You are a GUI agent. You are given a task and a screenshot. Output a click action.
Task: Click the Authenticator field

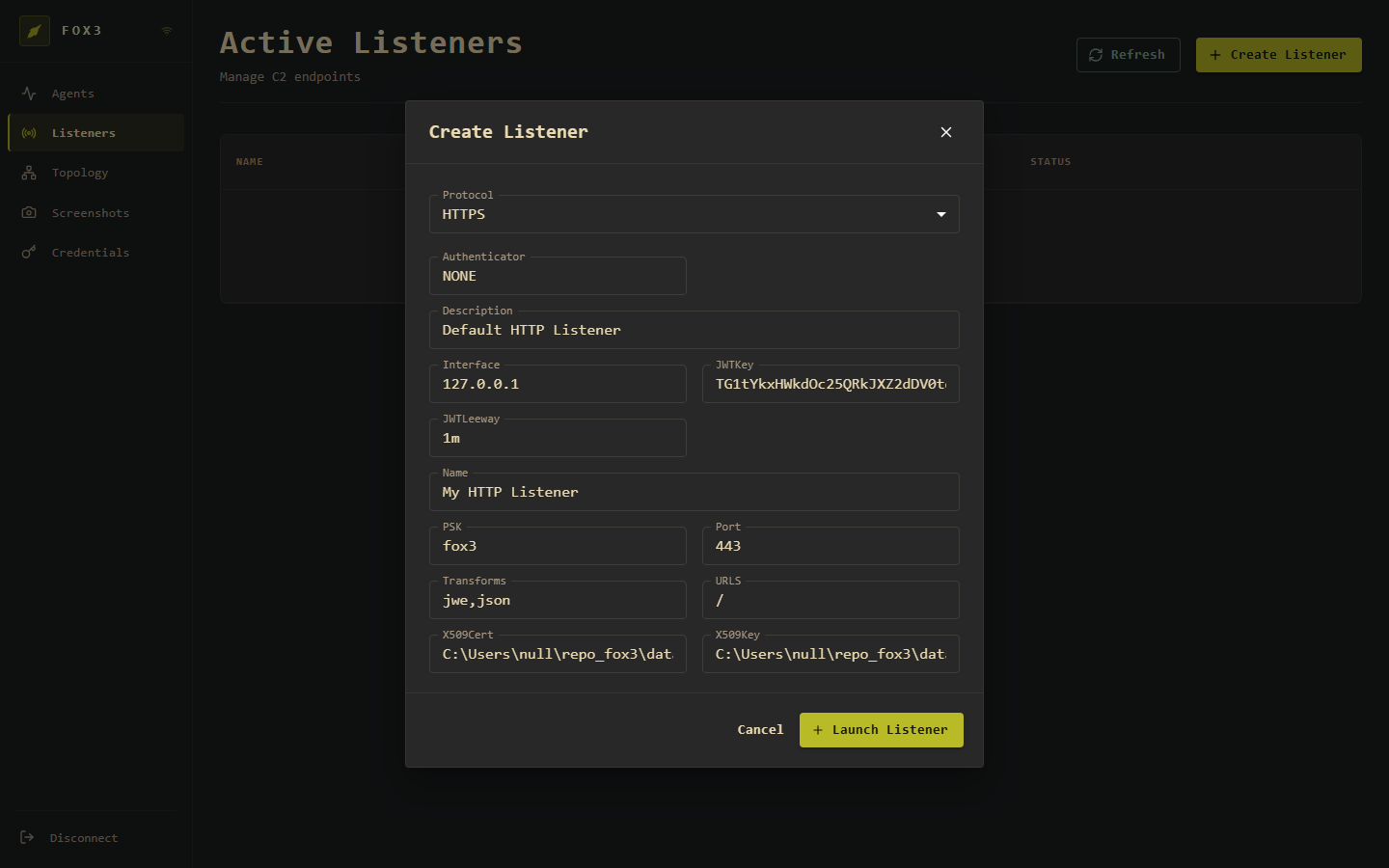(558, 276)
